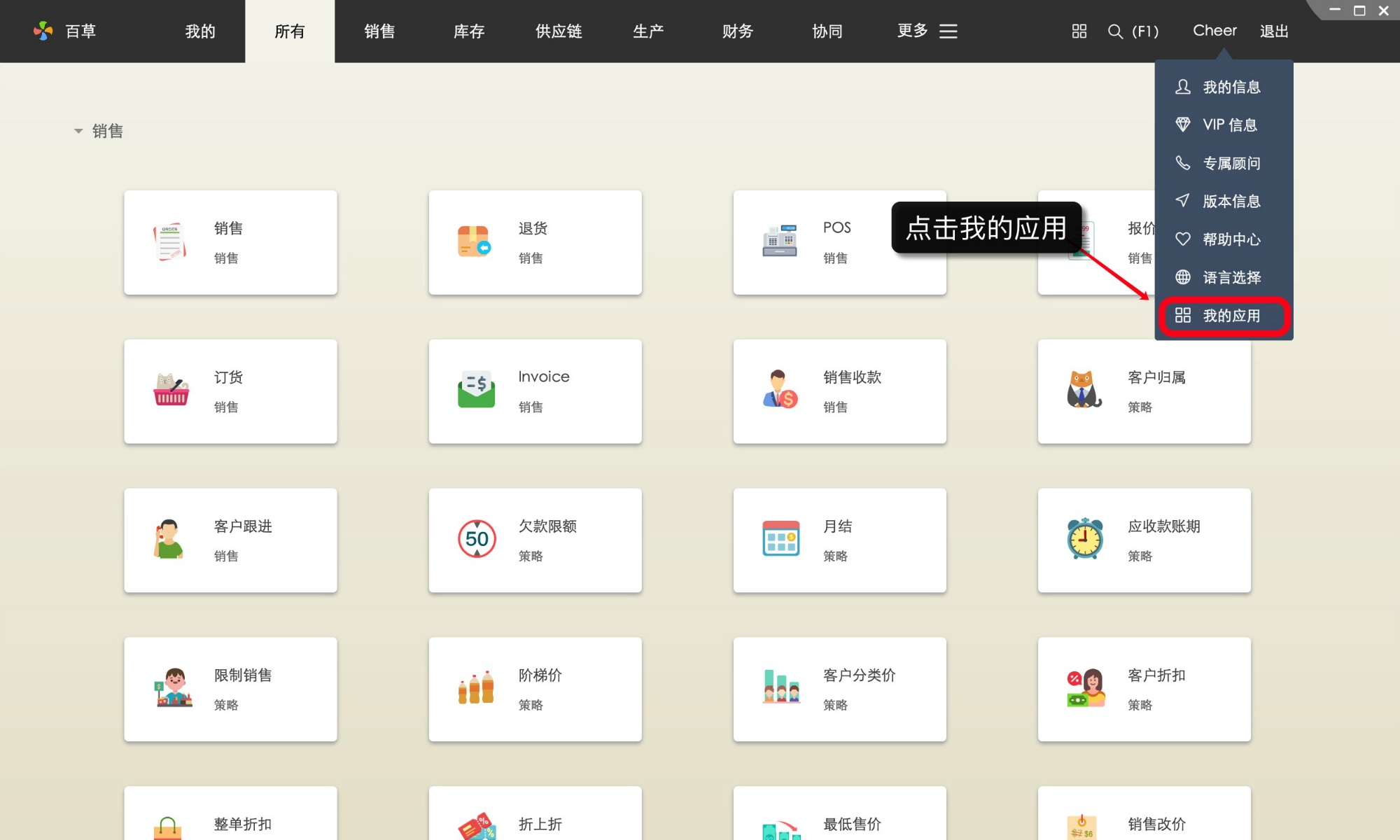
Task: Click the 欠款限额 50 limit sign icon
Action: (x=477, y=539)
